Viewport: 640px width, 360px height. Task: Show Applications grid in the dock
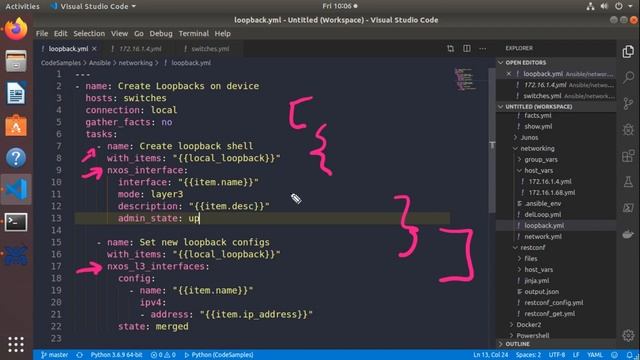pos(16,344)
